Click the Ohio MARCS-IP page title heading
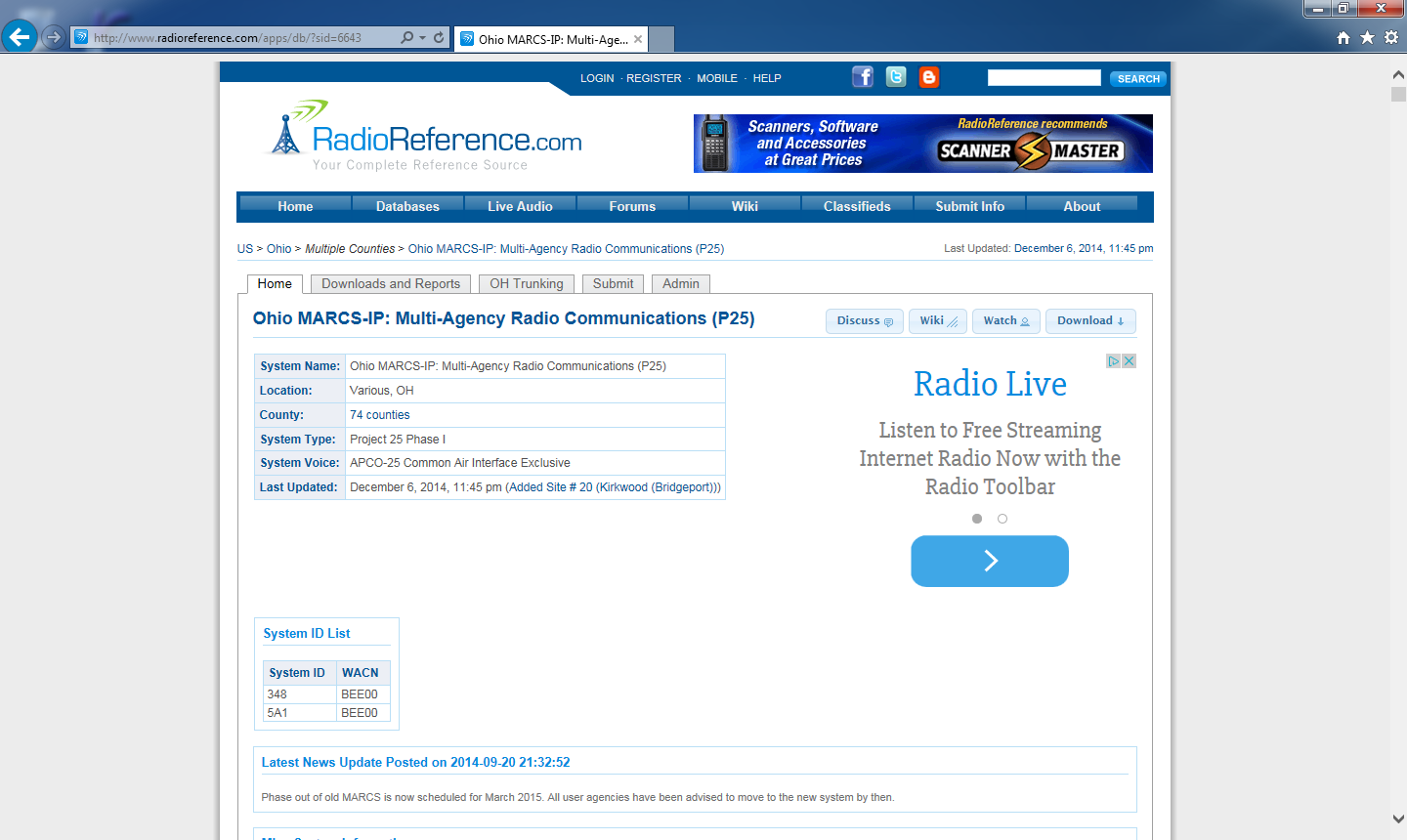This screenshot has height=840, width=1407. pyautogui.click(x=503, y=318)
